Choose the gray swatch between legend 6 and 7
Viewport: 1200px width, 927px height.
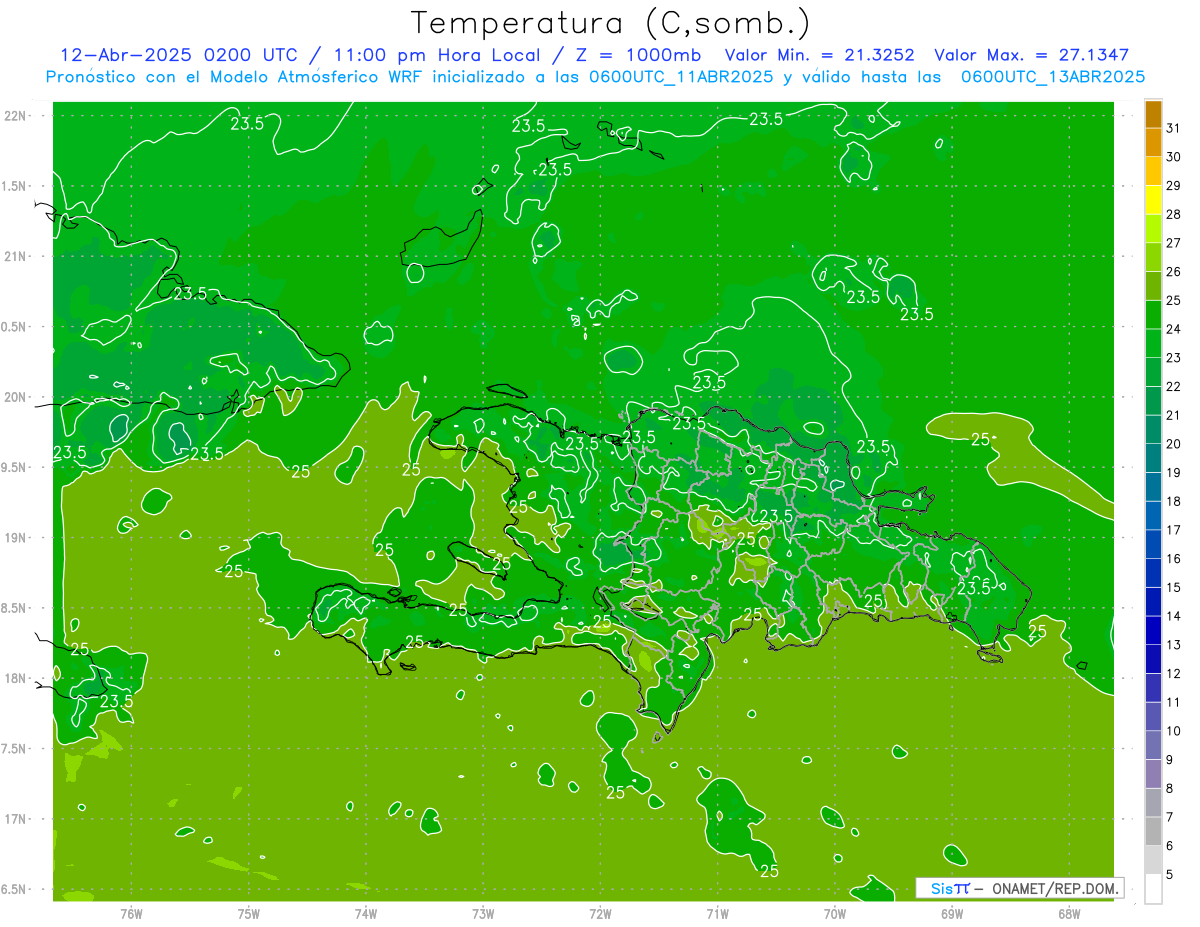point(1153,831)
